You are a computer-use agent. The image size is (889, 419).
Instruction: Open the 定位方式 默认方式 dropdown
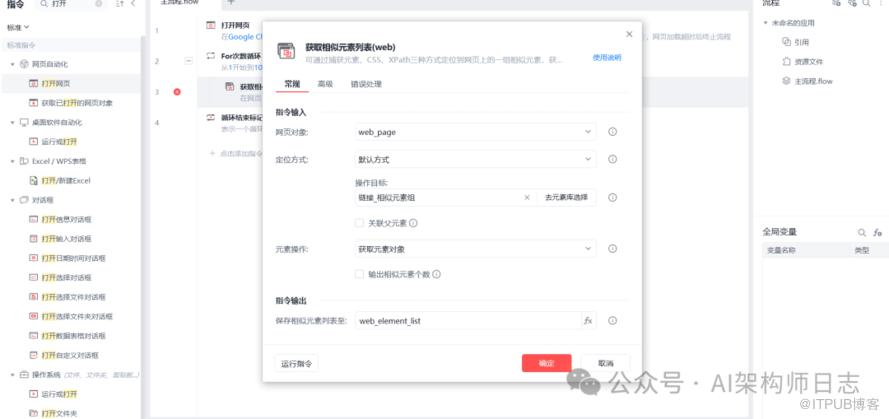[x=476, y=159]
